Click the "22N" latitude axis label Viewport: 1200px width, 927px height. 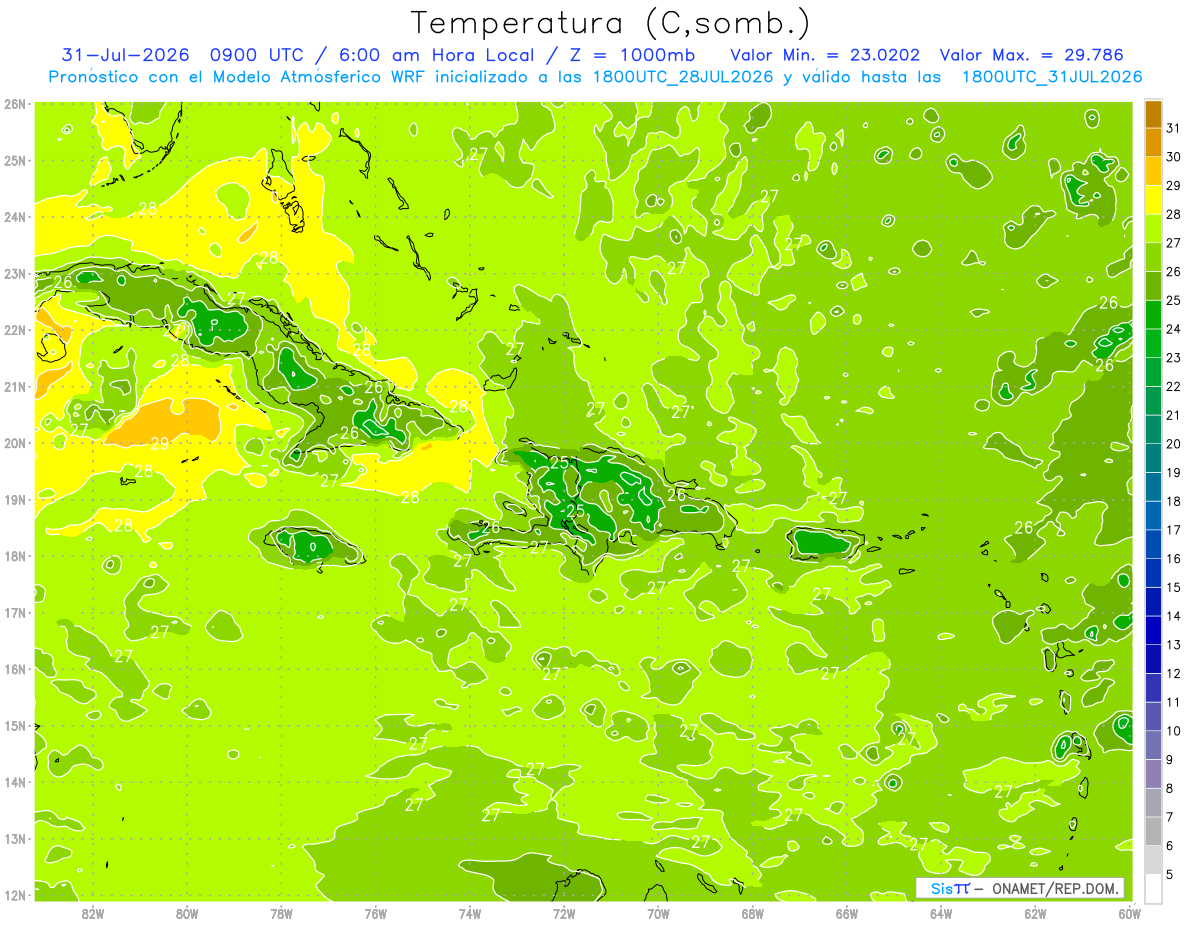[15, 330]
